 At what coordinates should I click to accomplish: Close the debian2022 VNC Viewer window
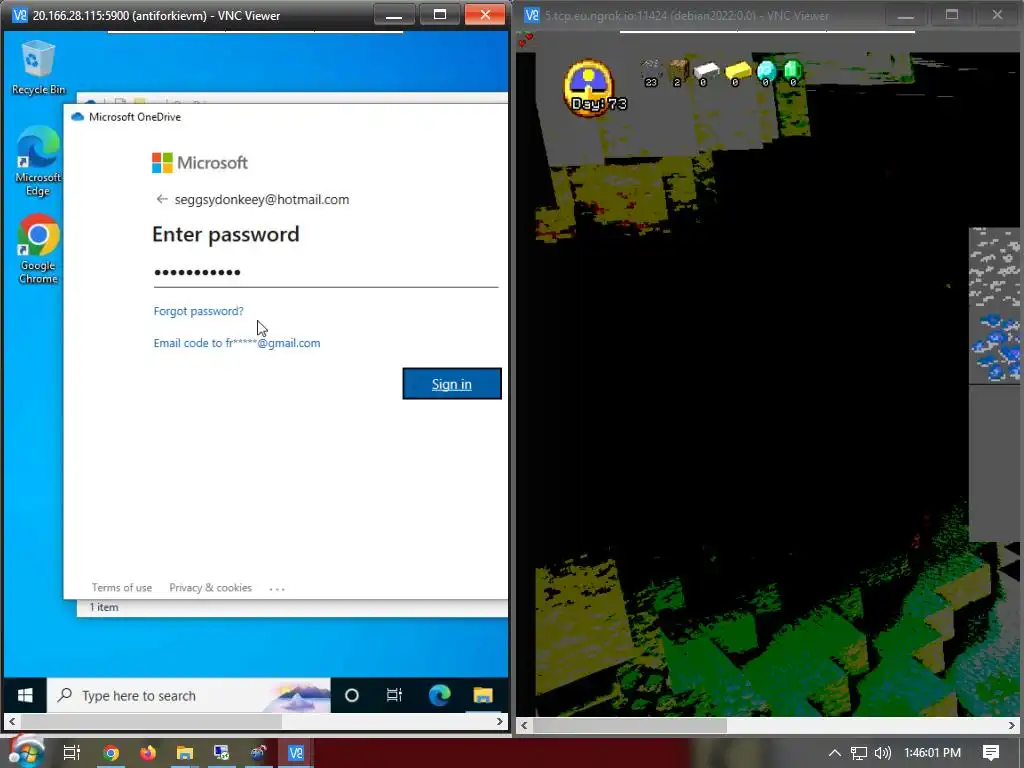997,15
